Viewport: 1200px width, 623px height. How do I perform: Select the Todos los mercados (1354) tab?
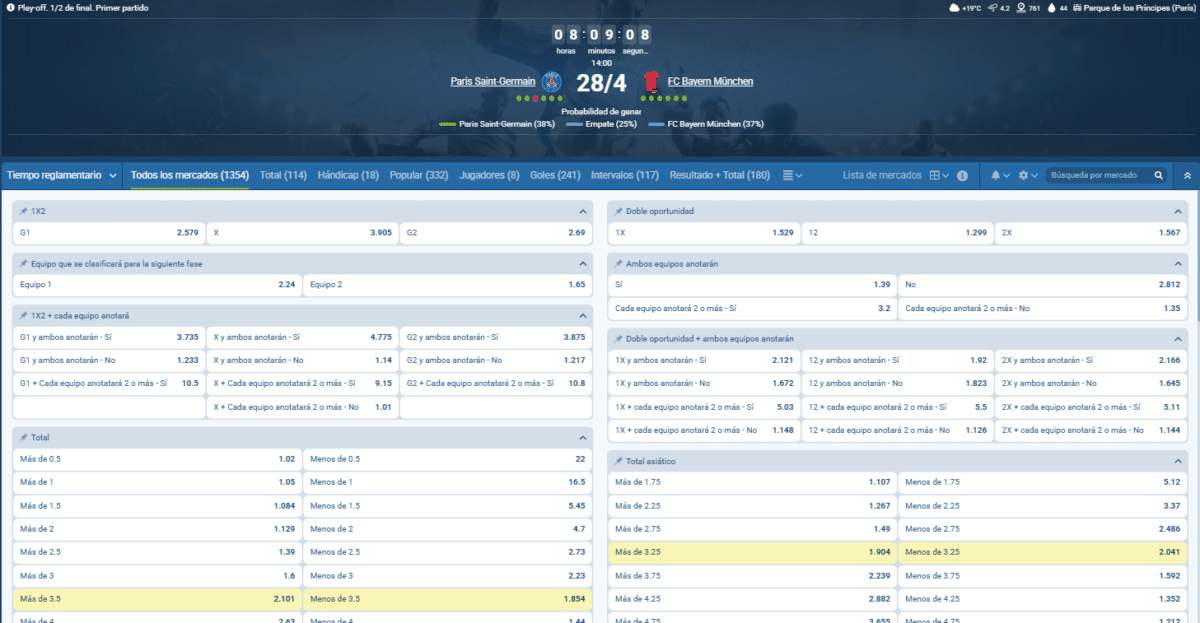tap(190, 175)
